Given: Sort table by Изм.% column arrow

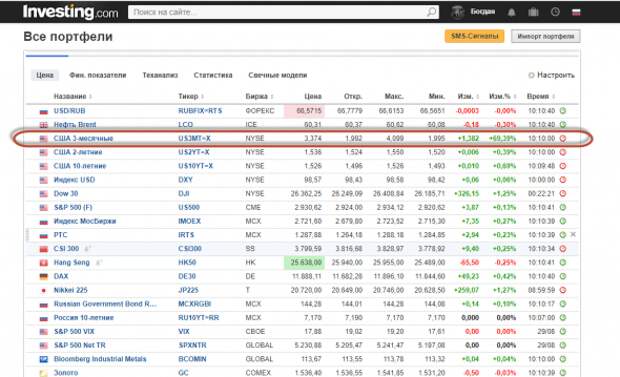Looking at the screenshot, I should pyautogui.click(x=515, y=97).
